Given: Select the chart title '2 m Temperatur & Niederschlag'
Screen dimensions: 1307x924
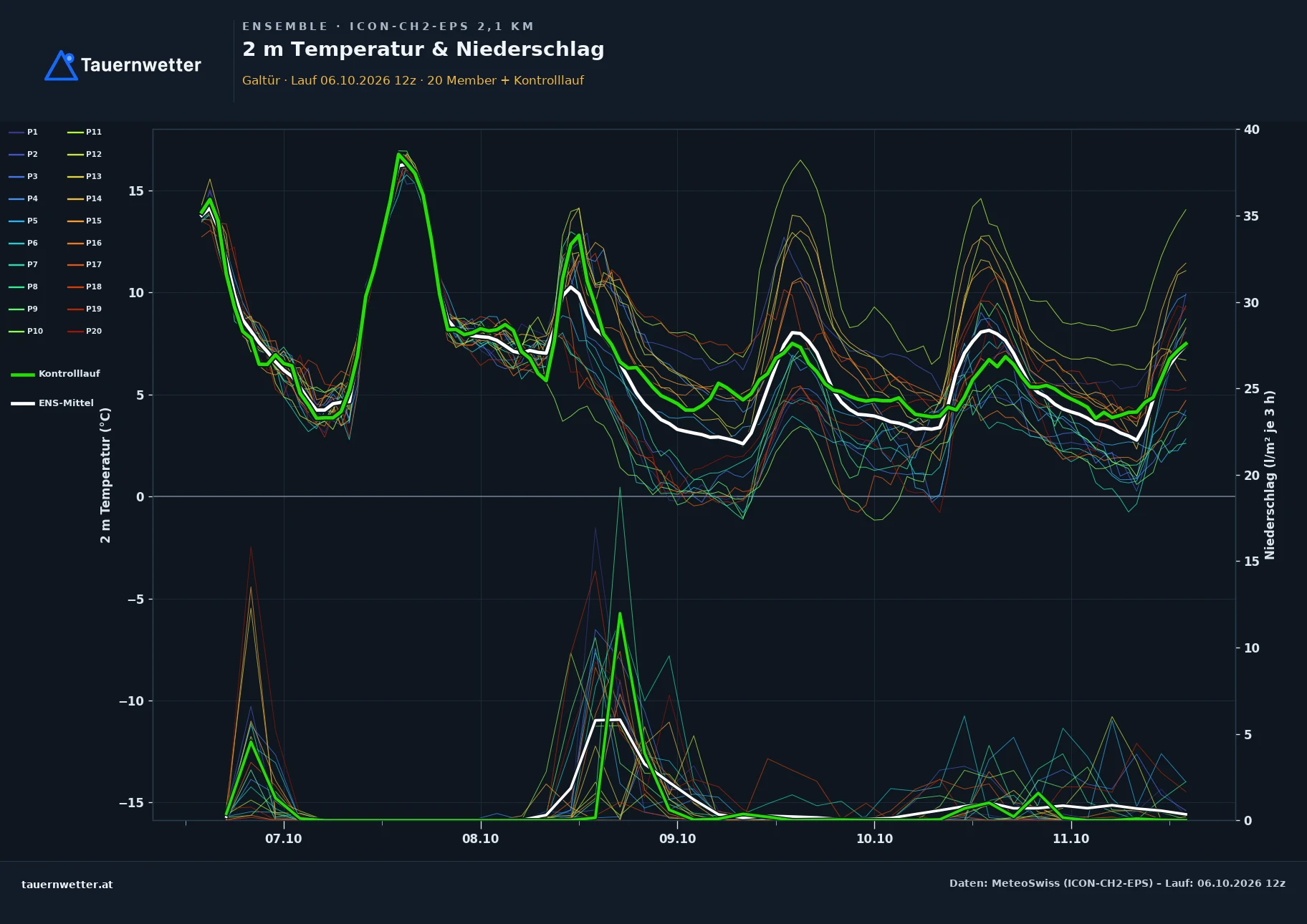Looking at the screenshot, I should pos(423,49).
